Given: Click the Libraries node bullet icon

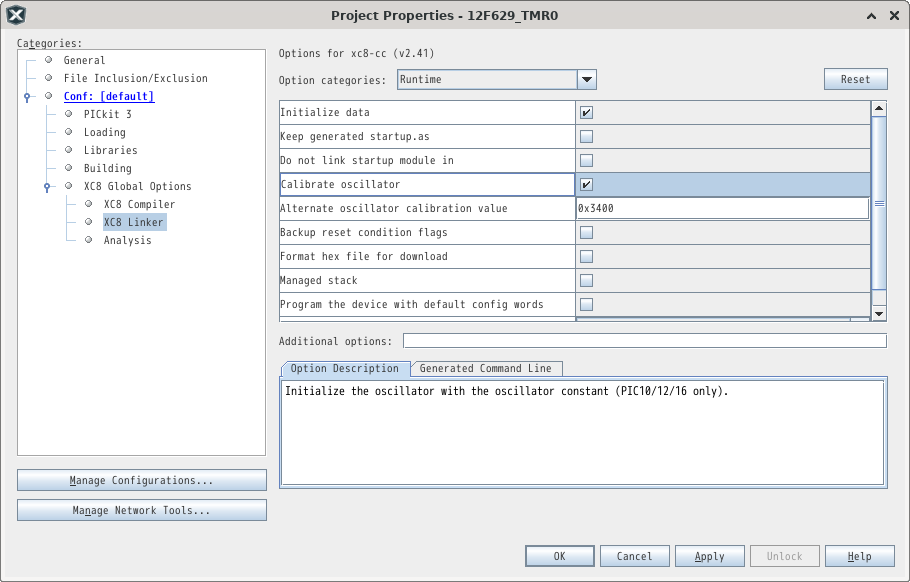Looking at the screenshot, I should [x=68, y=150].
